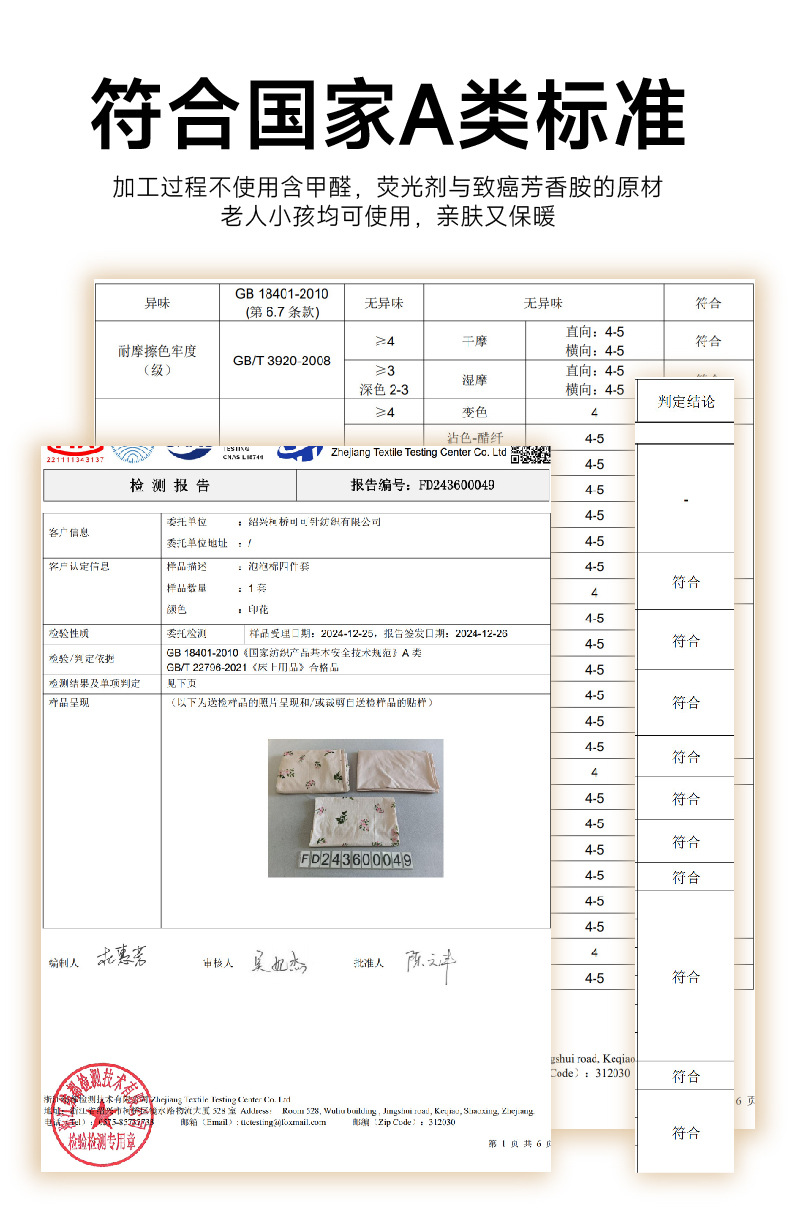Click the email address on the report footer
The height and width of the screenshot is (1228, 790).
pos(282,1122)
